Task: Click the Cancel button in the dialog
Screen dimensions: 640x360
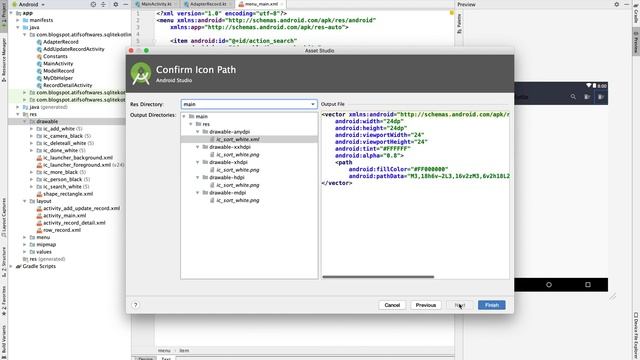Action: pyautogui.click(x=392, y=305)
